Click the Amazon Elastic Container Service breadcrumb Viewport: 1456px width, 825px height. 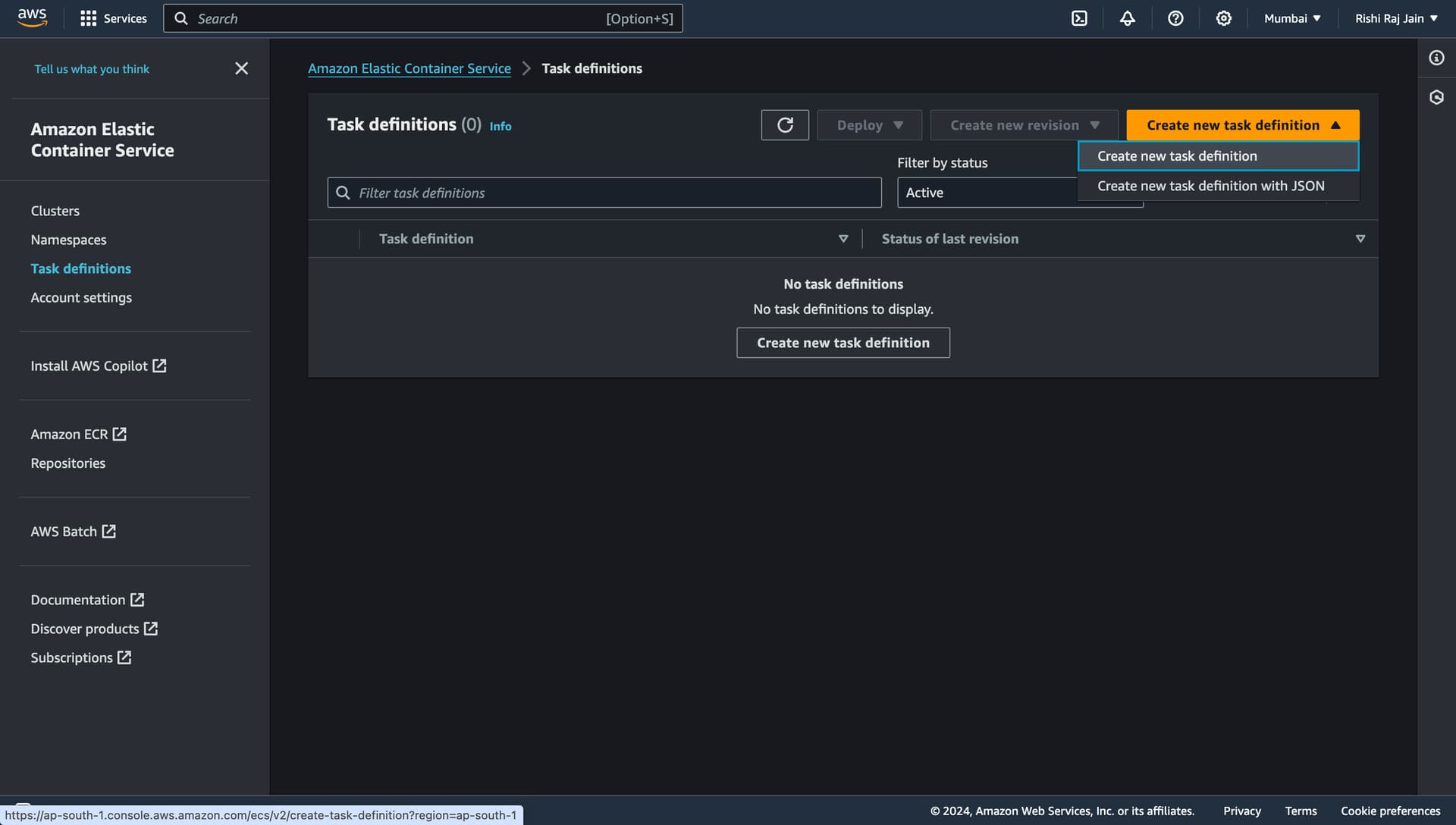tap(409, 68)
